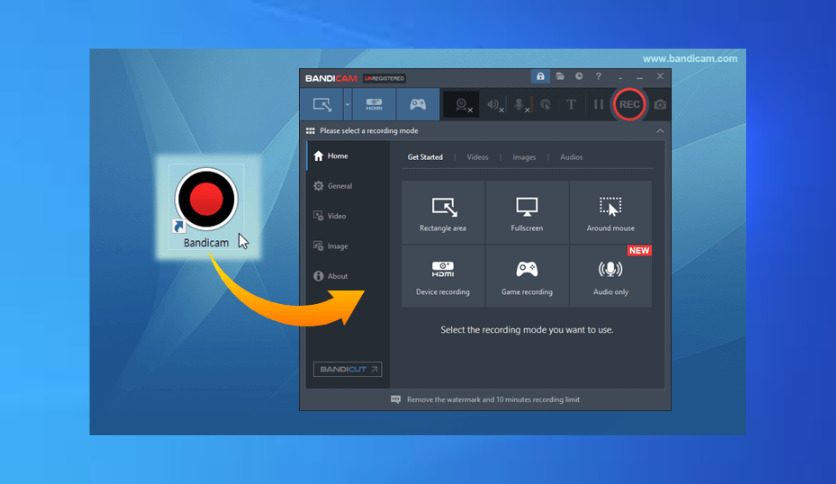
Task: Toggle the speaker sound icon
Action: point(494,105)
